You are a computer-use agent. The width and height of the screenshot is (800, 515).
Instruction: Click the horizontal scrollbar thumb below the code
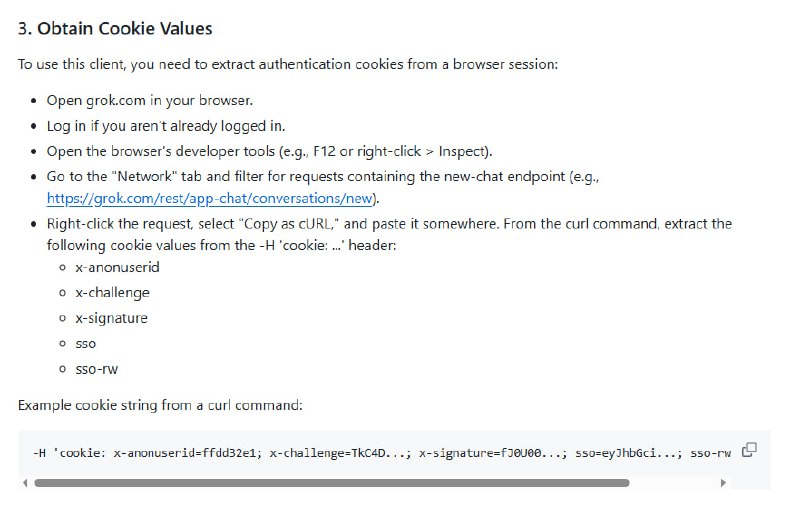[330, 483]
